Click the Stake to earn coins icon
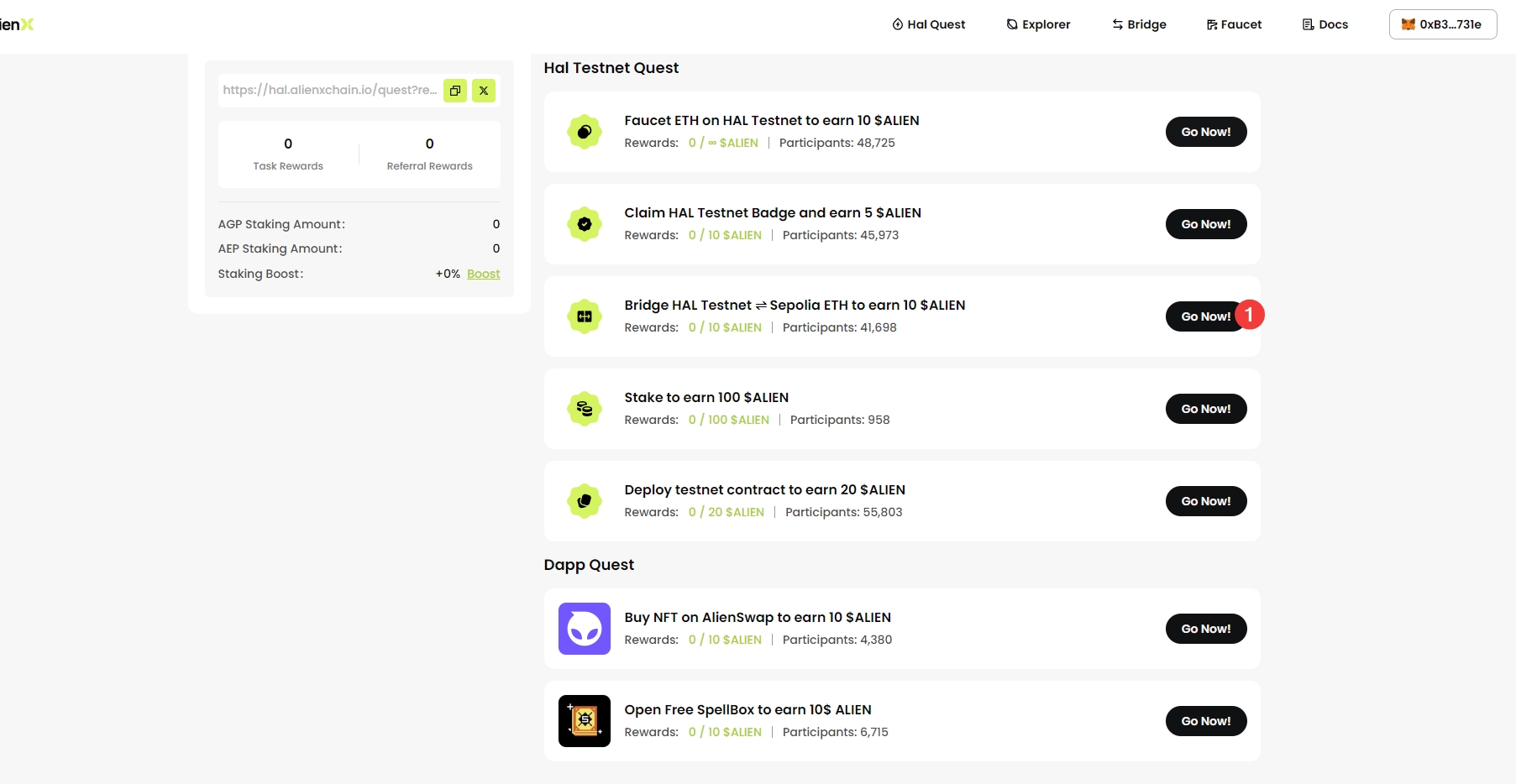1516x784 pixels. click(x=585, y=409)
